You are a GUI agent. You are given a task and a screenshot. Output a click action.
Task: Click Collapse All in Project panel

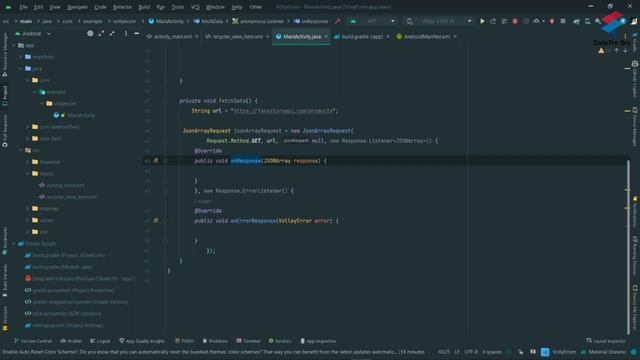(x=112, y=33)
